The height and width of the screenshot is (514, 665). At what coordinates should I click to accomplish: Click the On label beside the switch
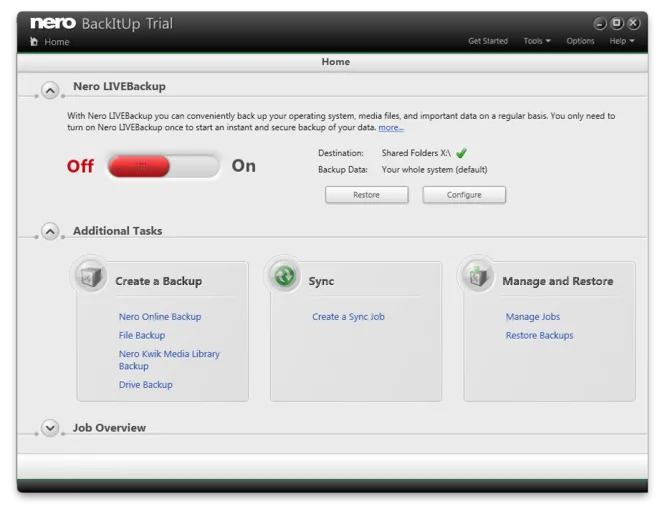point(243,166)
